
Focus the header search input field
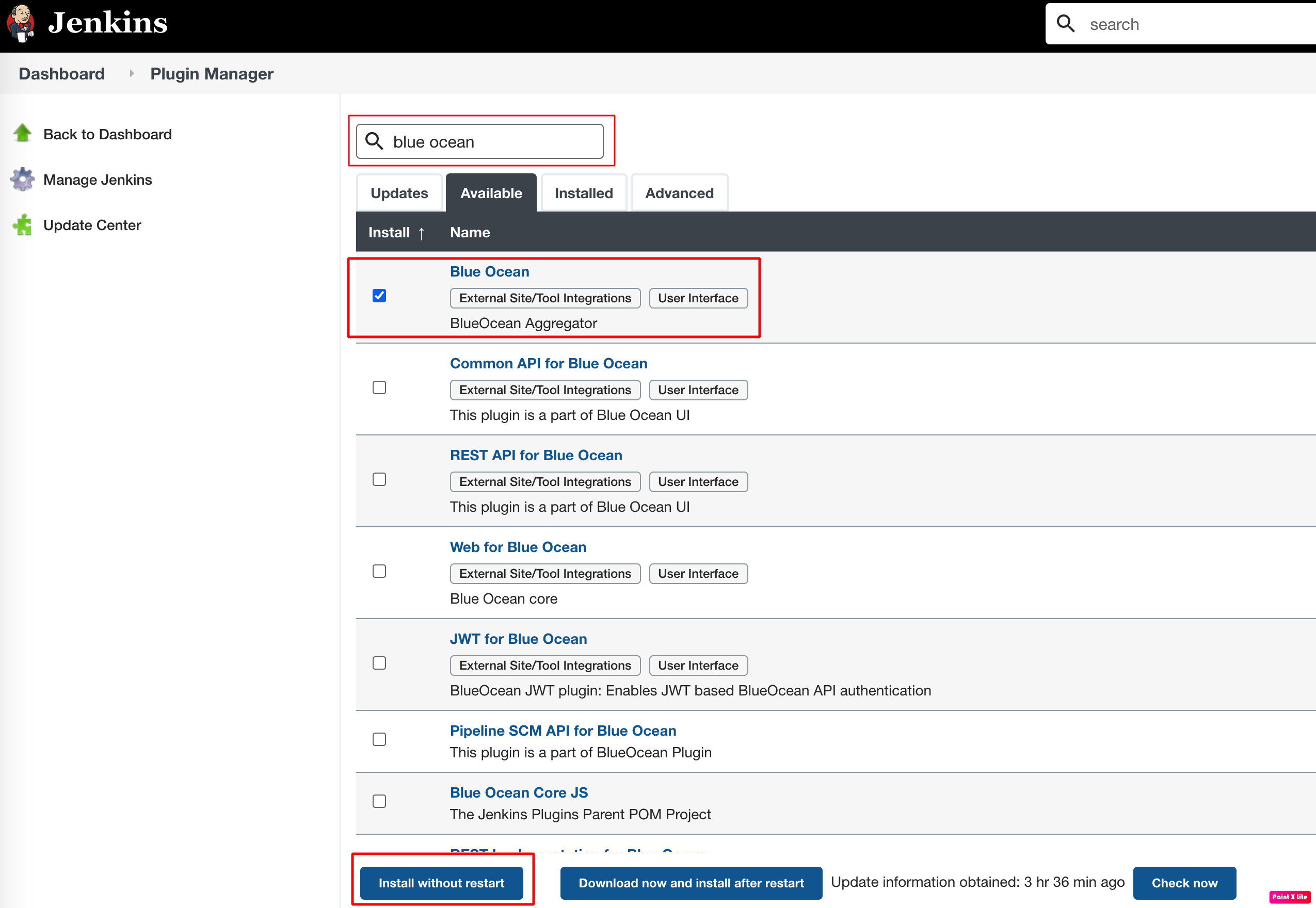pyautogui.click(x=1181, y=24)
